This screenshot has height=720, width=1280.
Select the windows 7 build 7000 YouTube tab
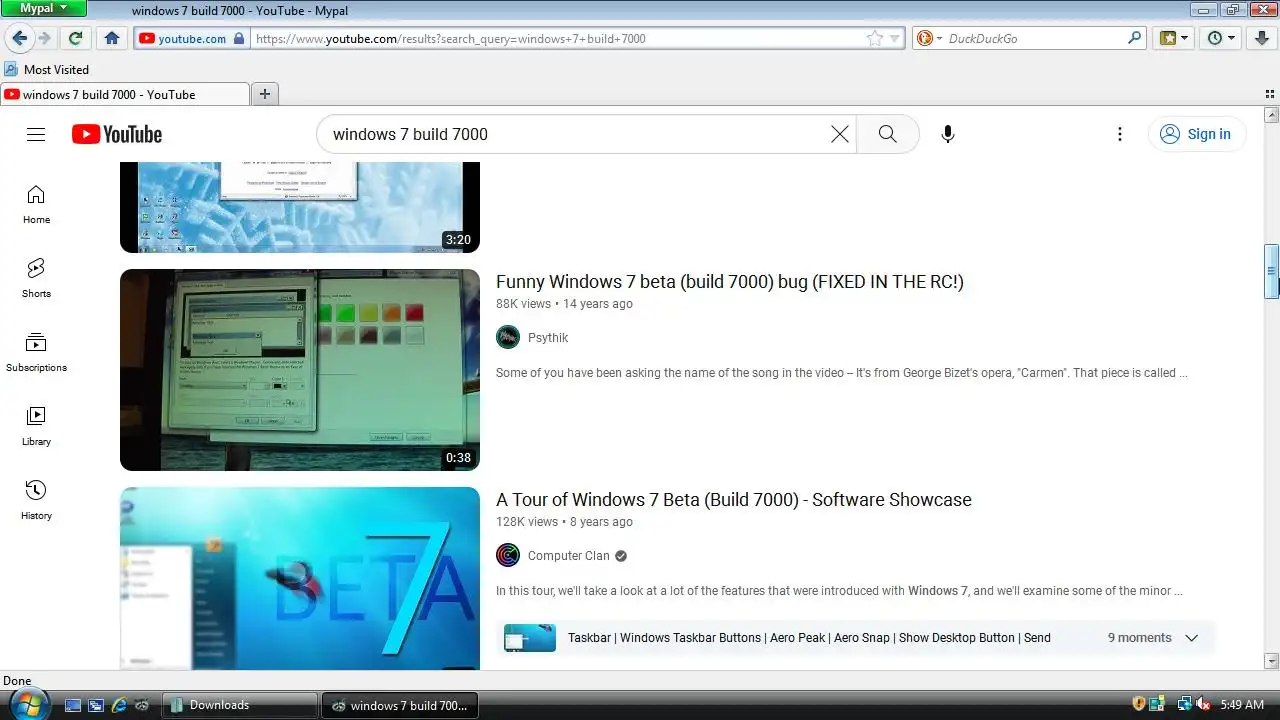[124, 94]
